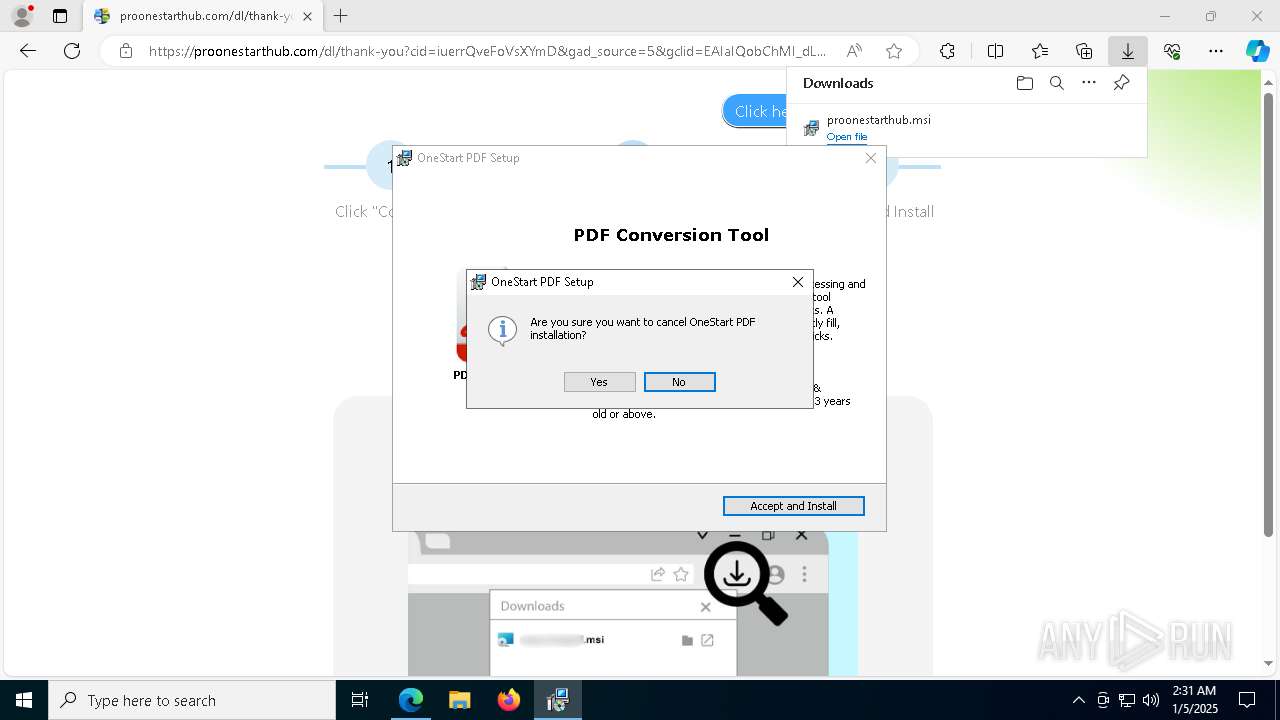Screen dimensions: 1280x720
Task: Select the proonestarthub.com browser tab
Action: pyautogui.click(x=203, y=16)
